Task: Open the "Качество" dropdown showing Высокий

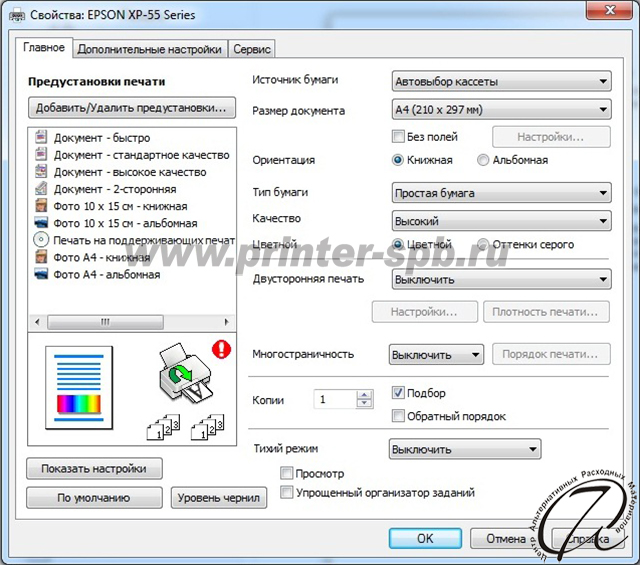Action: point(501,221)
